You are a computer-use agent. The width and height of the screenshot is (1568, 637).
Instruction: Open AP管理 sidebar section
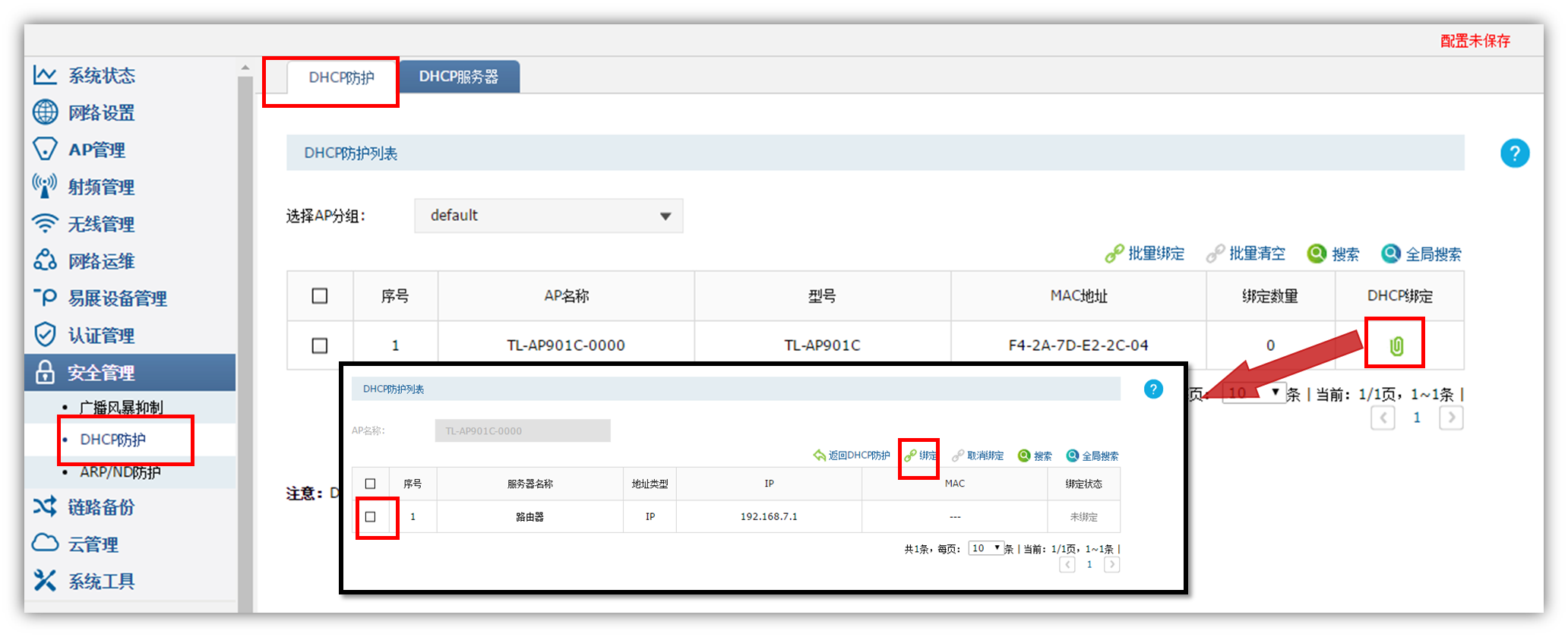(79, 150)
